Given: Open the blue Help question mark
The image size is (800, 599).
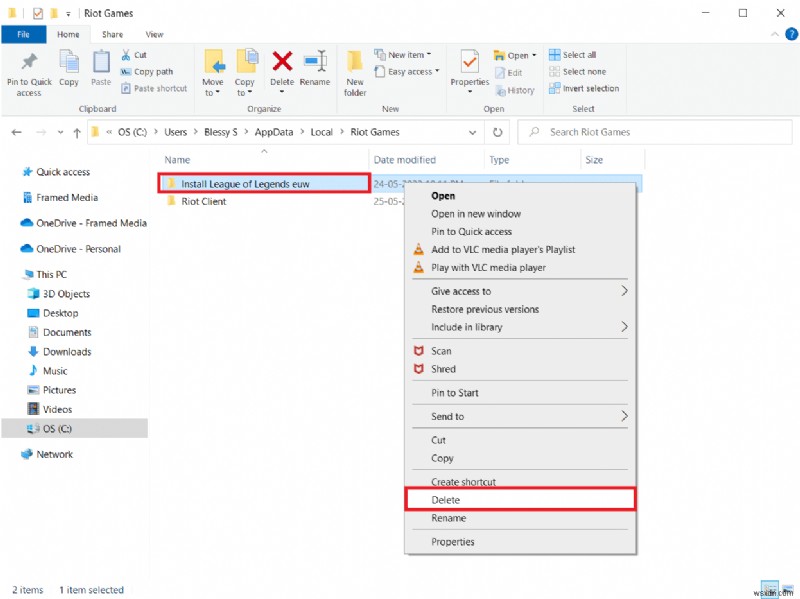Looking at the screenshot, I should click(x=791, y=34).
